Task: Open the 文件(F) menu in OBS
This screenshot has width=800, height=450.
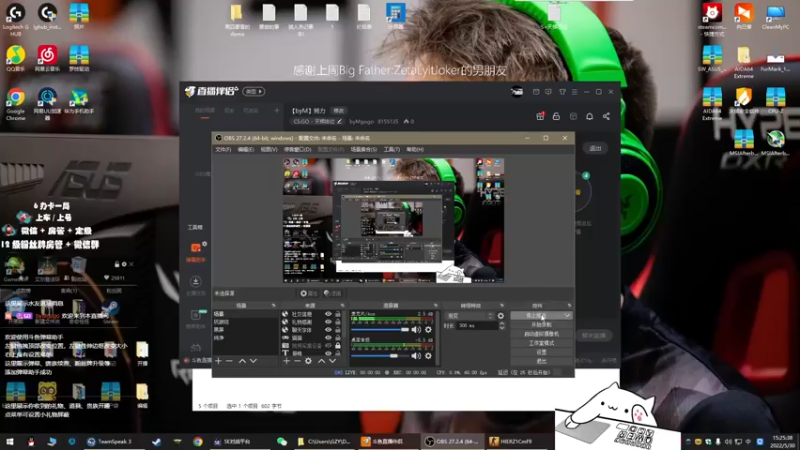Action: pos(223,149)
